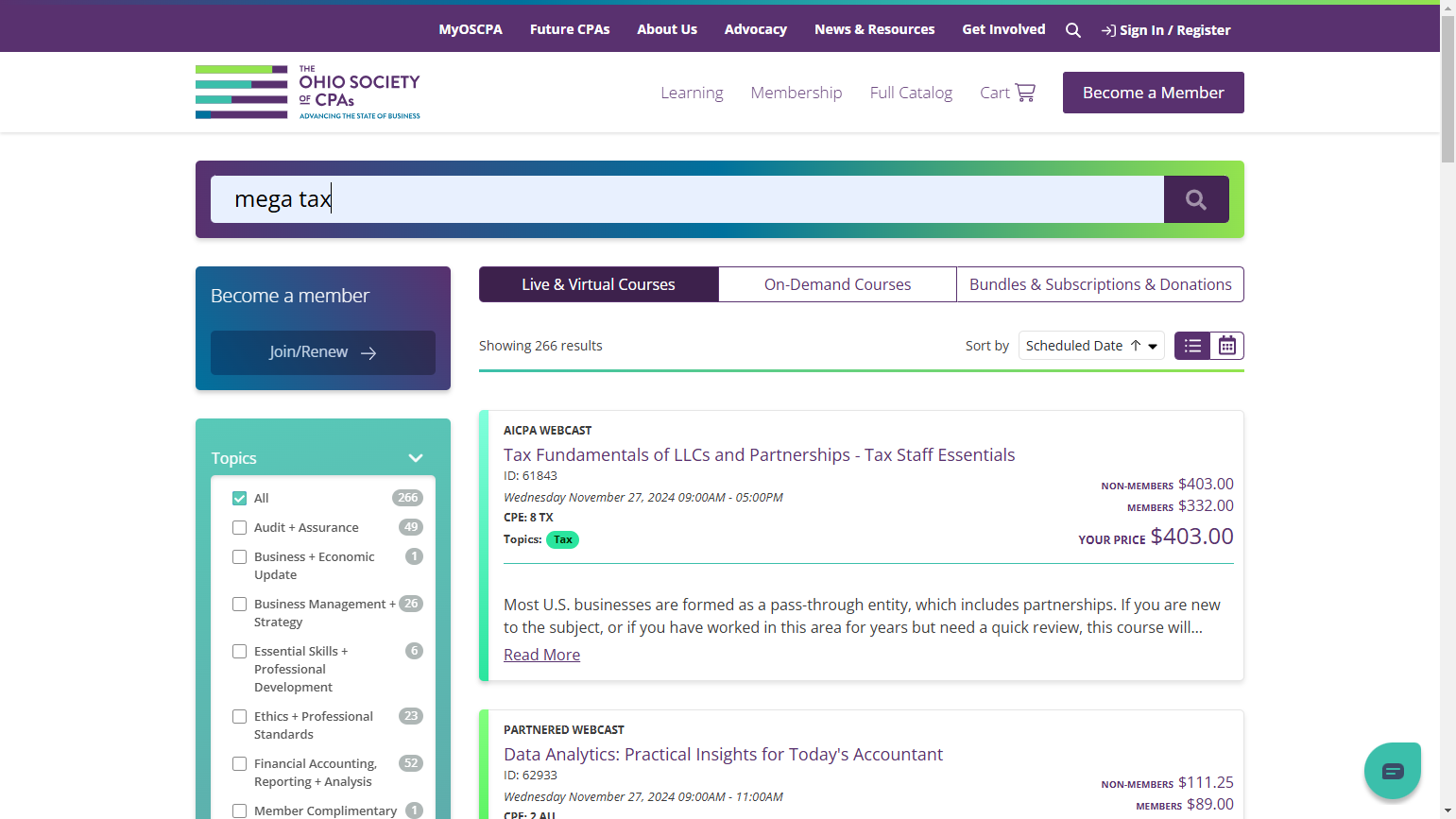The height and width of the screenshot is (819, 1456).
Task: Switch to On-Demand Courses tab
Action: (837, 284)
